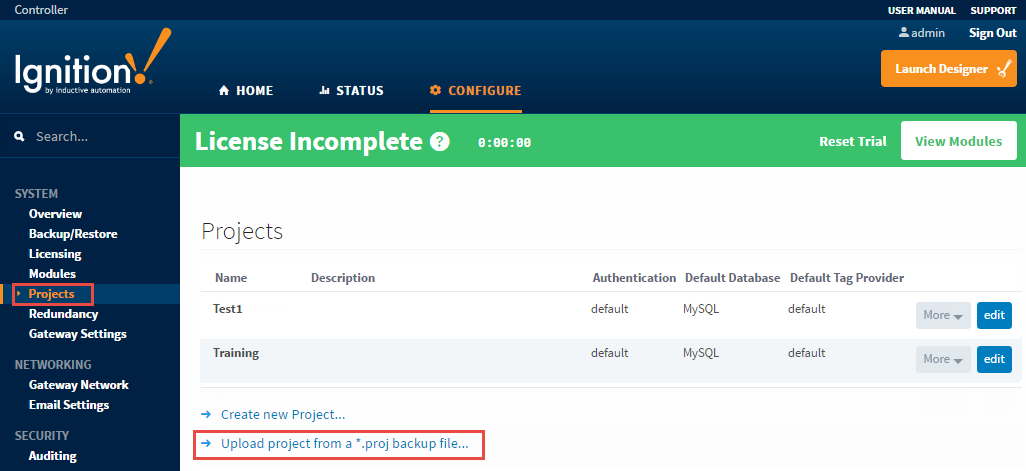The height and width of the screenshot is (471, 1026).
Task: Click the SYSTEM section heading
Action: click(x=36, y=194)
